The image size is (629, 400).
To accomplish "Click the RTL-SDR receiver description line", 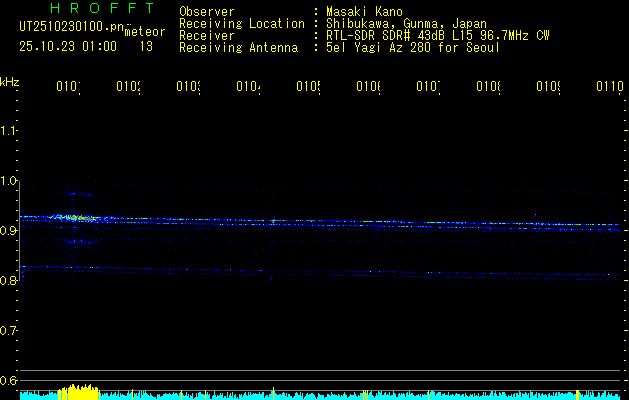I will click(x=438, y=36).
